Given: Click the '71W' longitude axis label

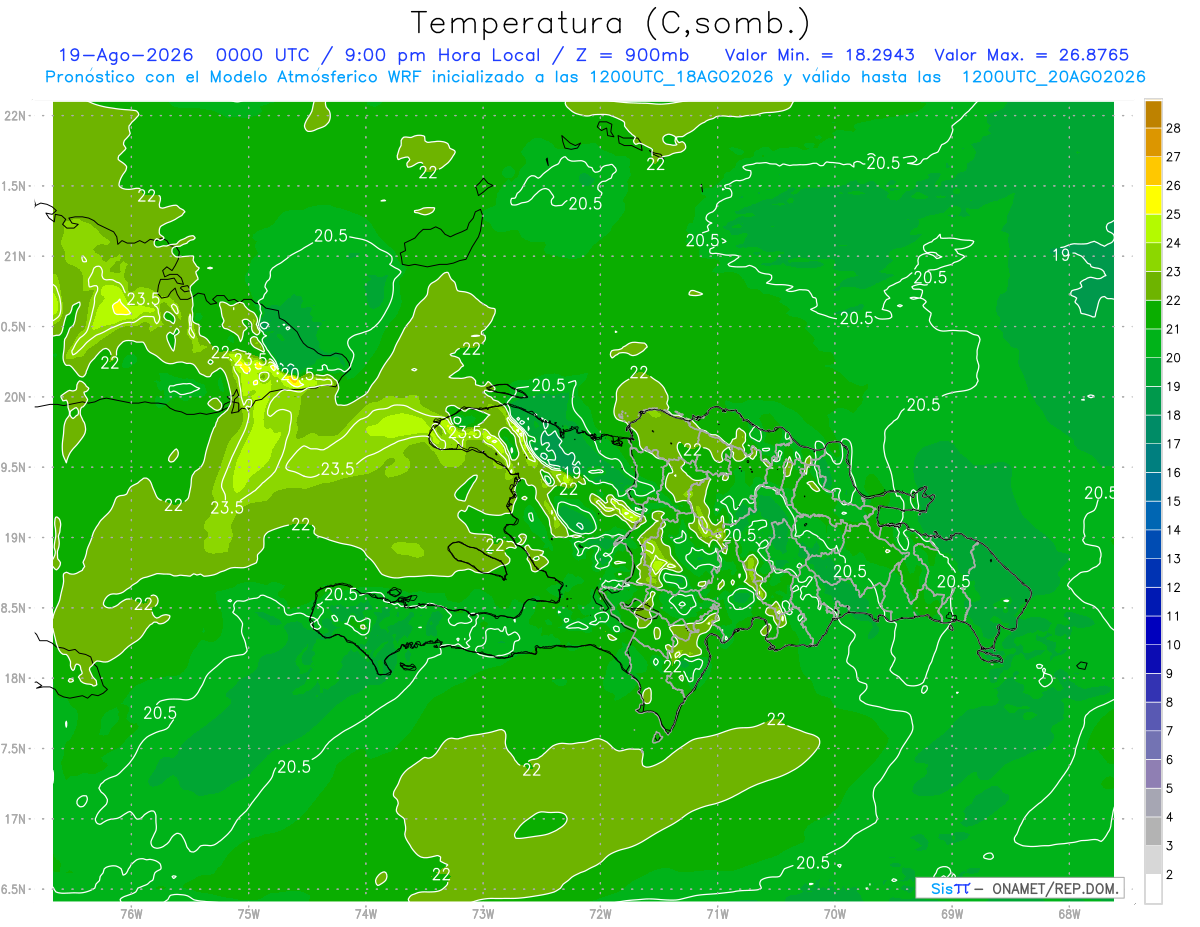Looking at the screenshot, I should click(x=717, y=914).
